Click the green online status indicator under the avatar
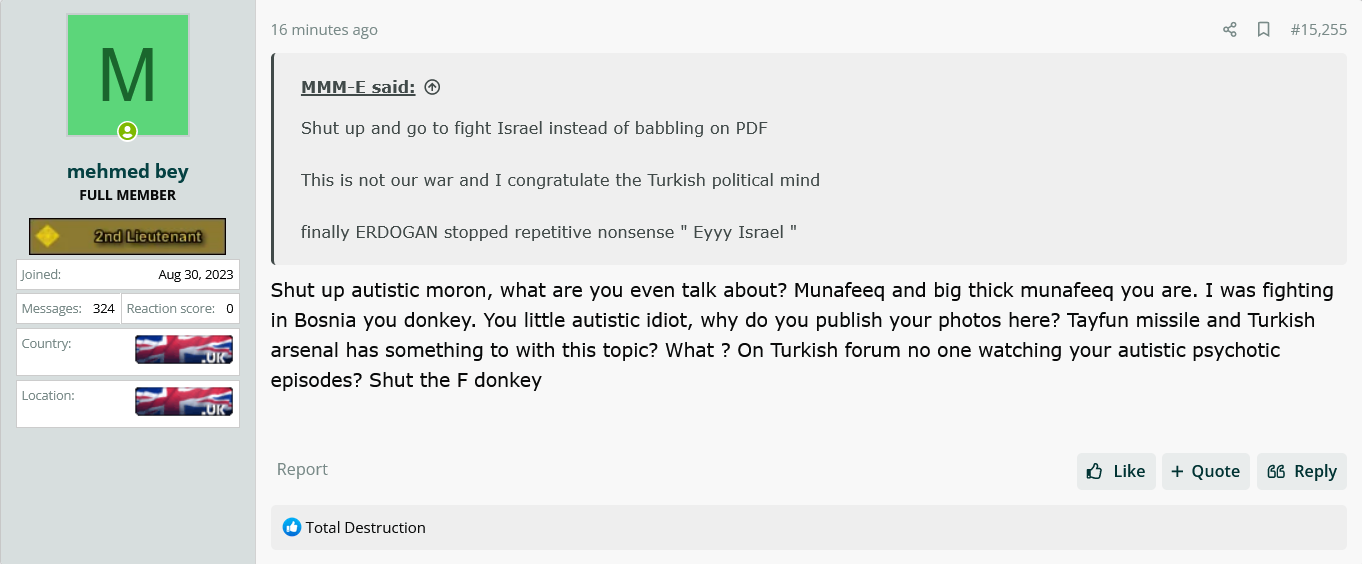1362x564 pixels. pyautogui.click(x=127, y=131)
